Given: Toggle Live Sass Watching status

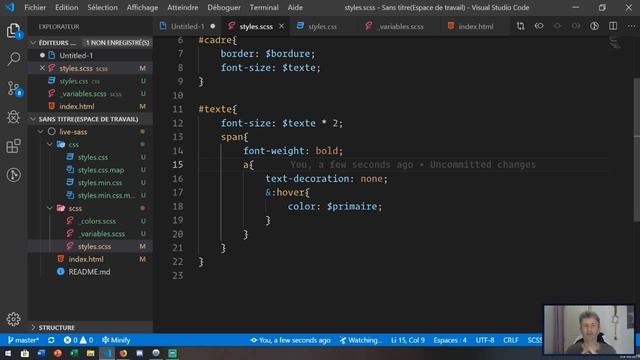Looking at the screenshot, I should tap(361, 340).
